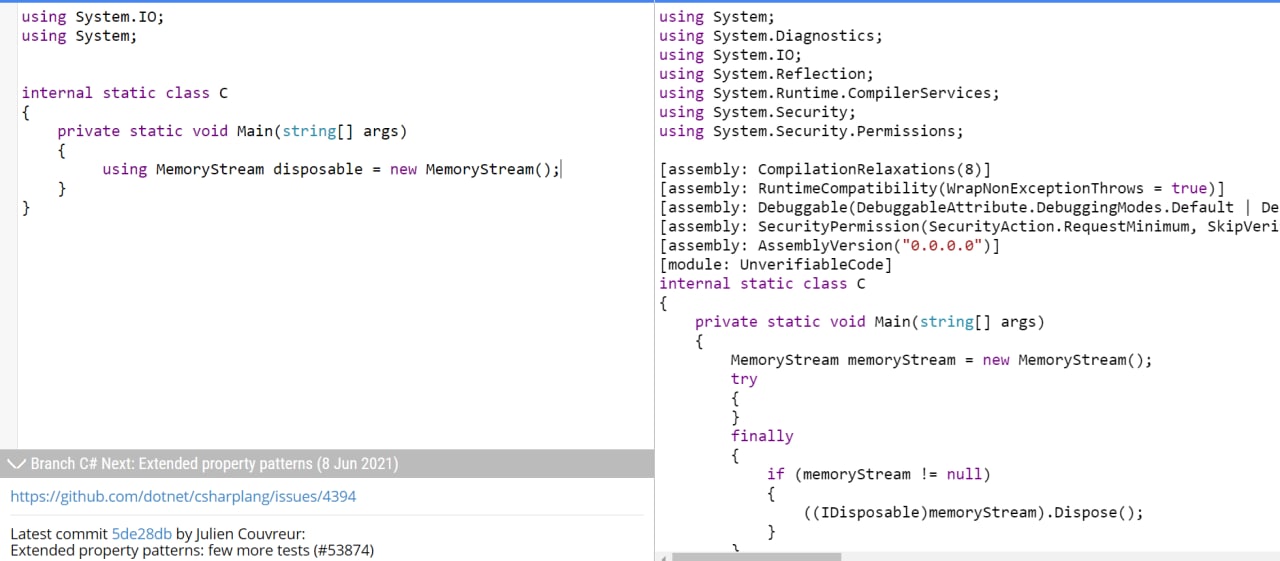Click 'internal static class C' in left editor
The height and width of the screenshot is (561, 1280).
[x=125, y=92]
